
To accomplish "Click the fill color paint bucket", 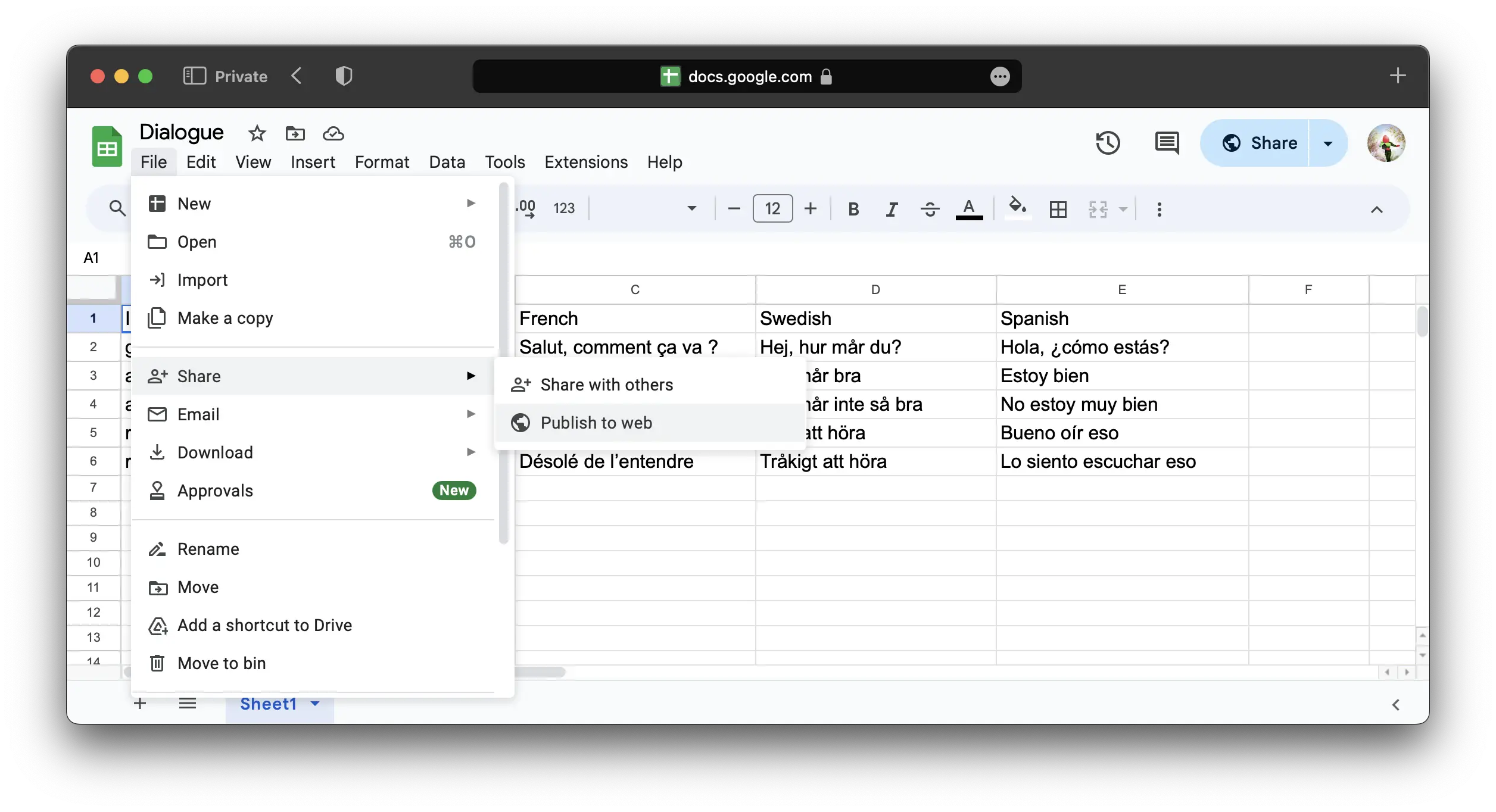I will coord(1017,208).
